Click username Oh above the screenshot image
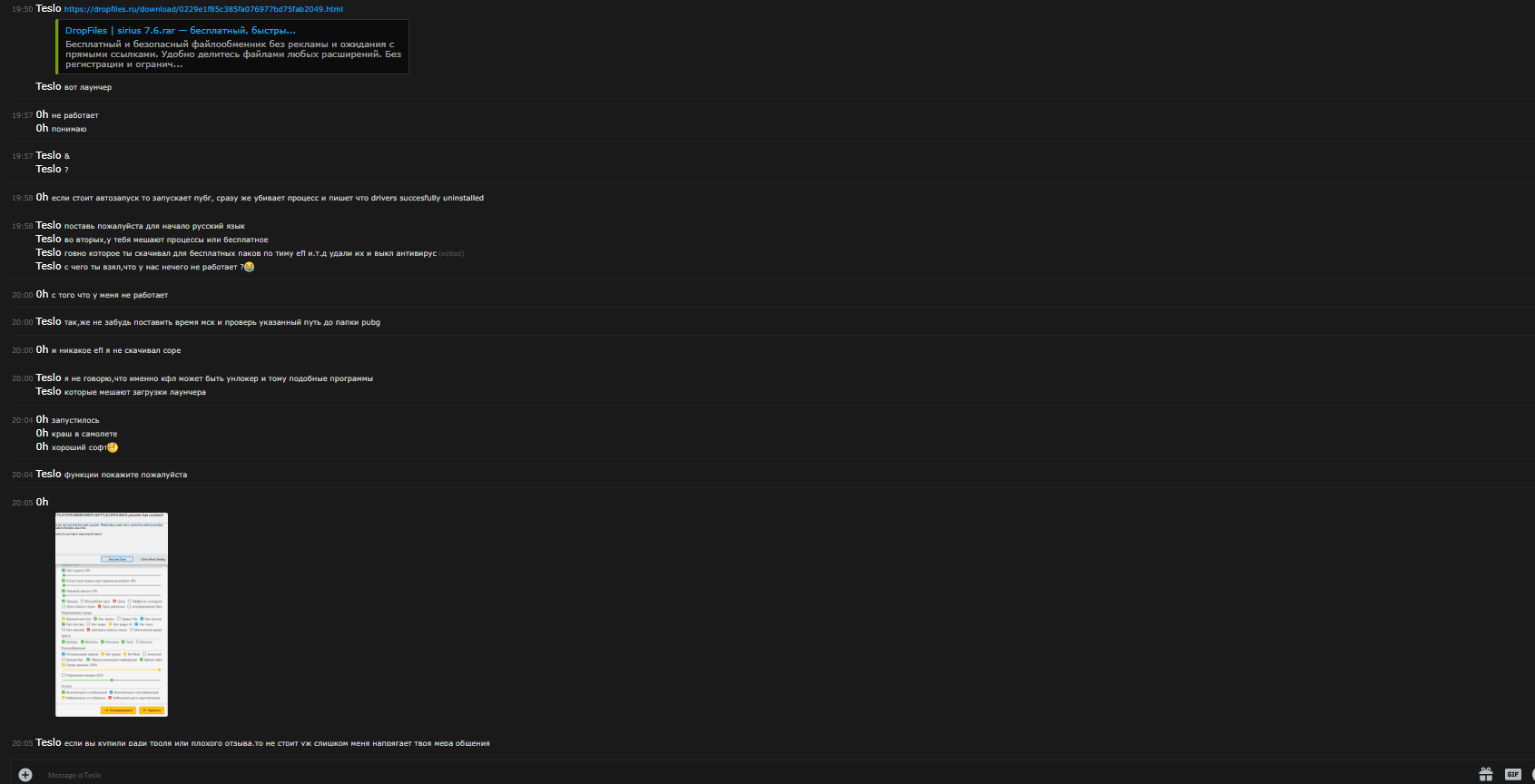 click(42, 502)
